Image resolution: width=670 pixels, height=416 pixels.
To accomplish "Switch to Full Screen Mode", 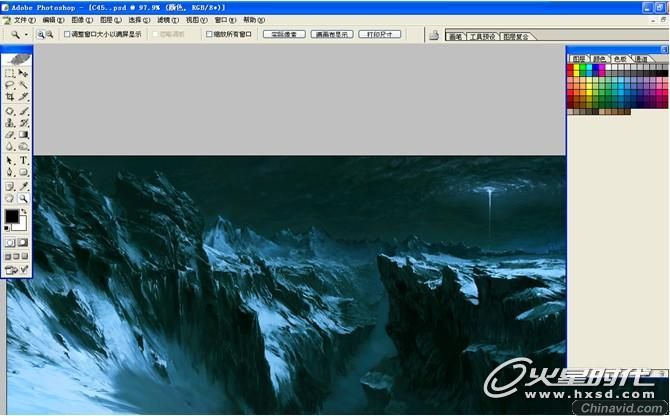I will pos(25,256).
